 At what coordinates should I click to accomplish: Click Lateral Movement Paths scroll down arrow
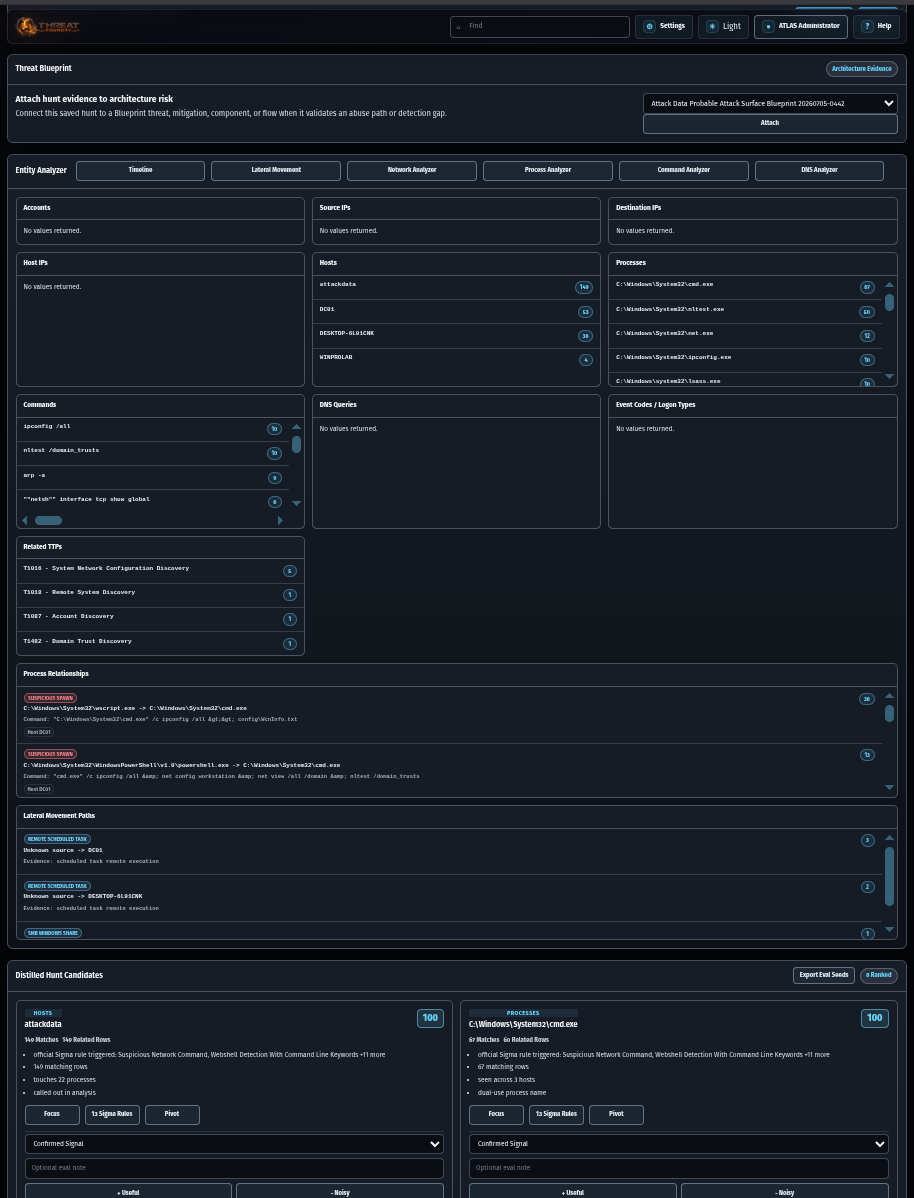[x=890, y=929]
